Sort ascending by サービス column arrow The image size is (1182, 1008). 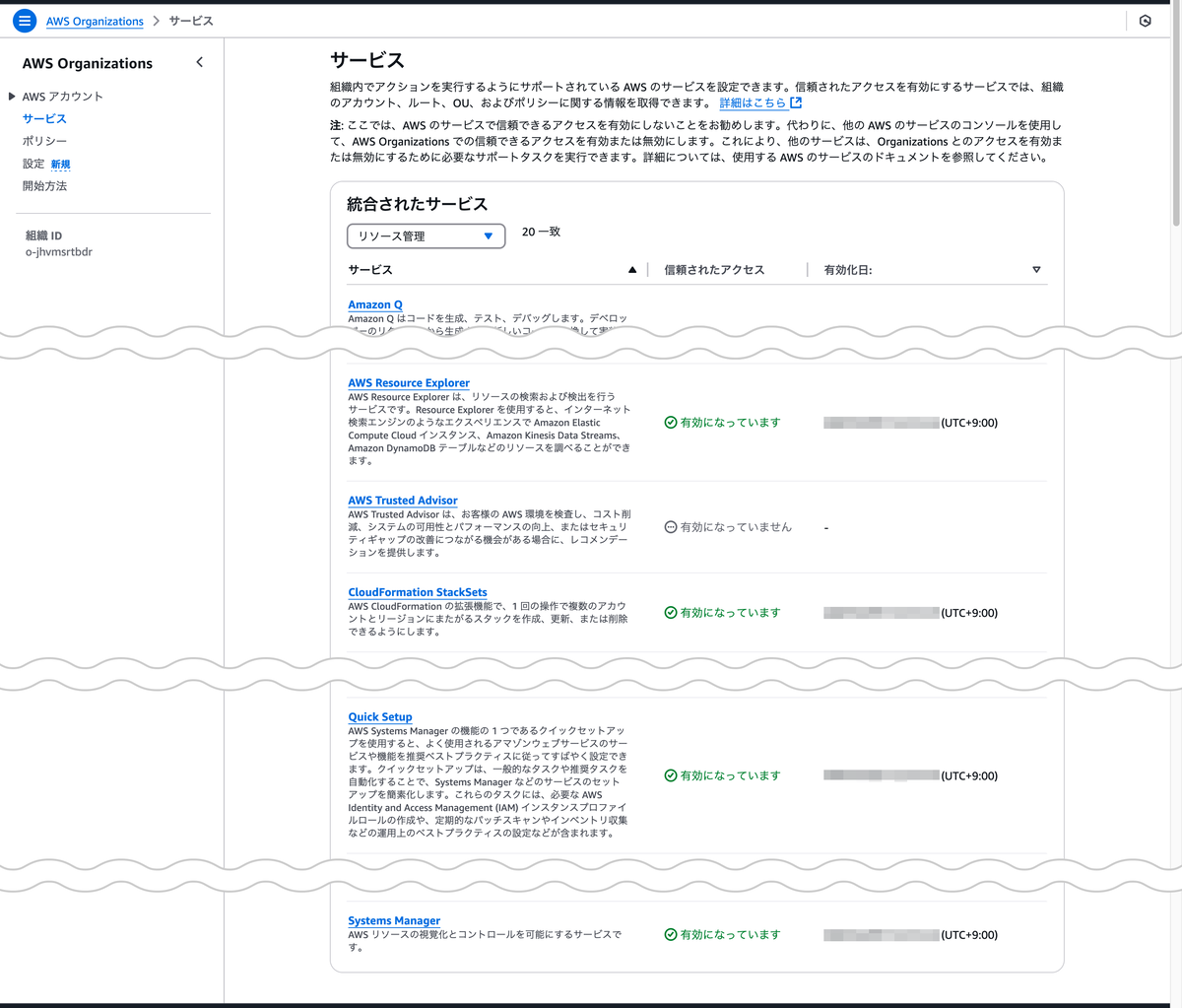632,270
